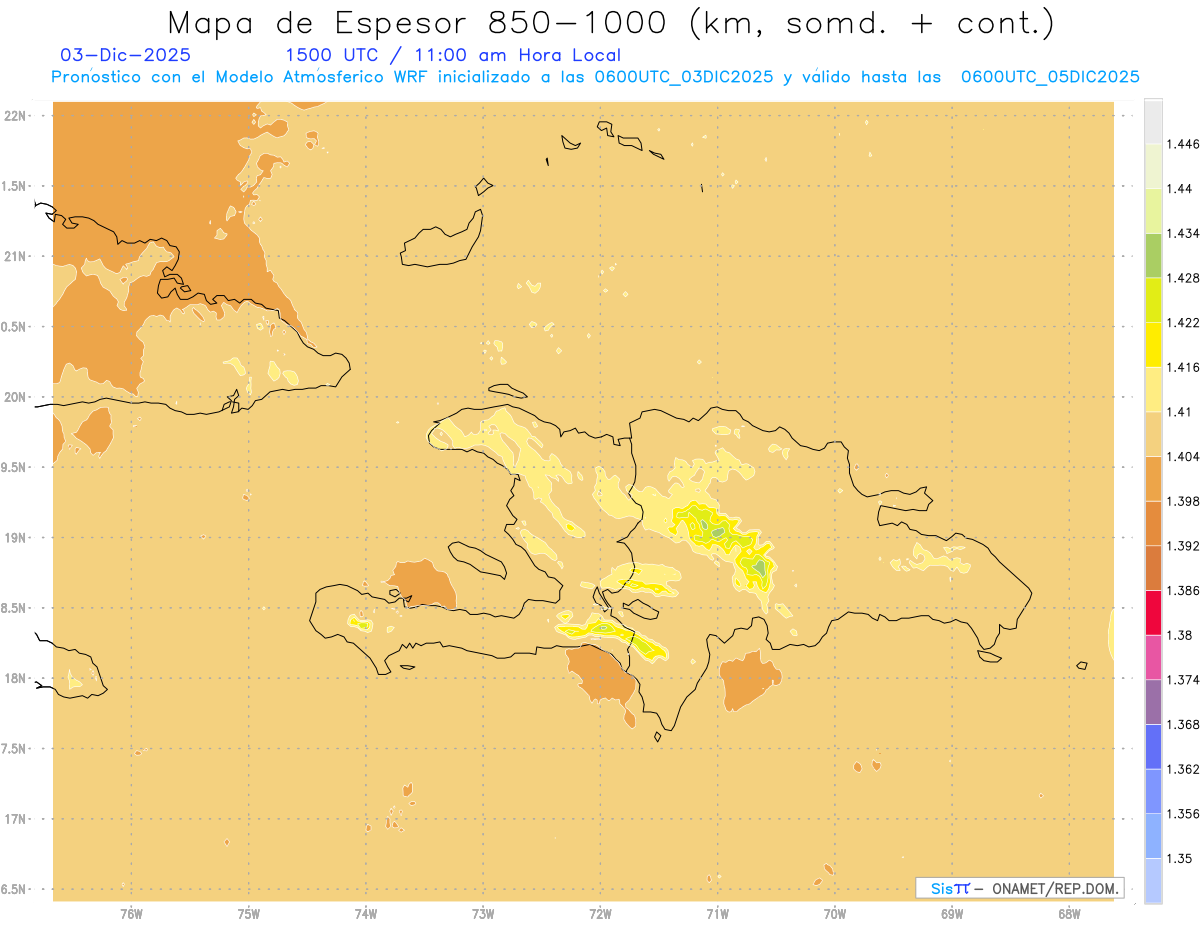
Task: Click the orange 1.398–1.404 colorbar segment
Action: point(1153,478)
